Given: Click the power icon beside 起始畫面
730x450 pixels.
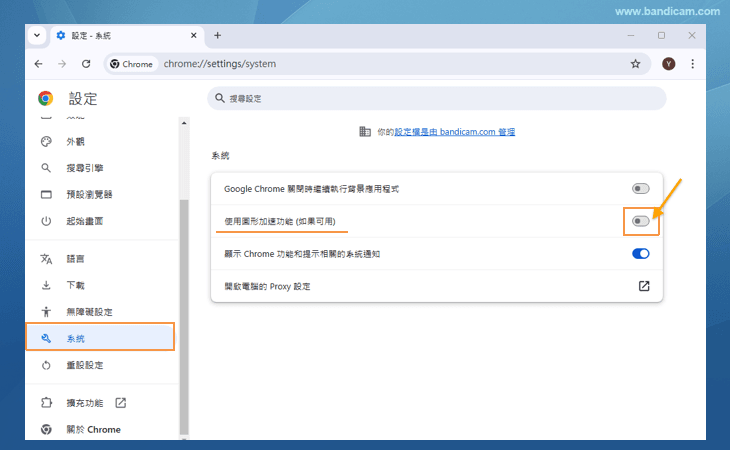Looking at the screenshot, I should [x=46, y=221].
